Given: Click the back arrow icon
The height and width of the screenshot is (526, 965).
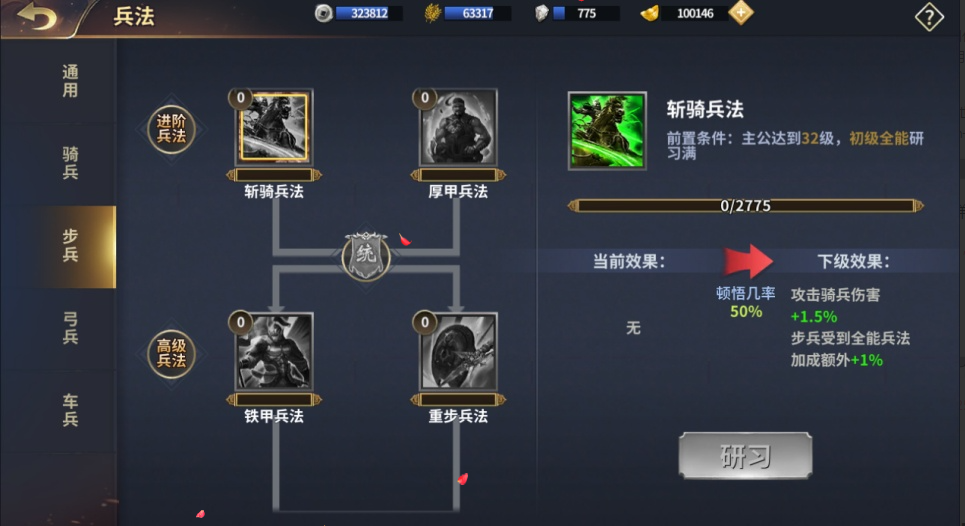Looking at the screenshot, I should [x=38, y=15].
